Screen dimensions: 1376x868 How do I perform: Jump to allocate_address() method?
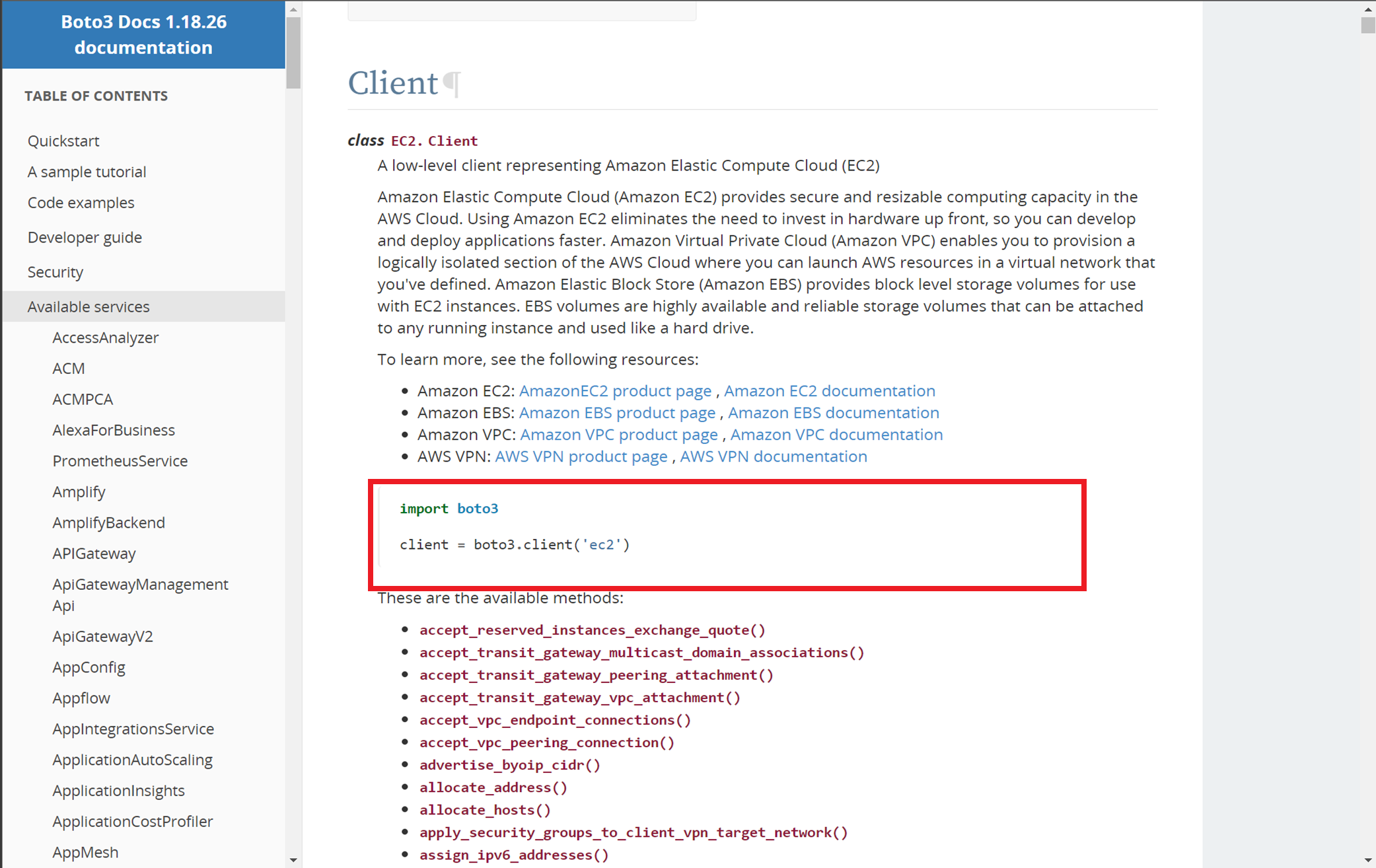click(x=493, y=787)
